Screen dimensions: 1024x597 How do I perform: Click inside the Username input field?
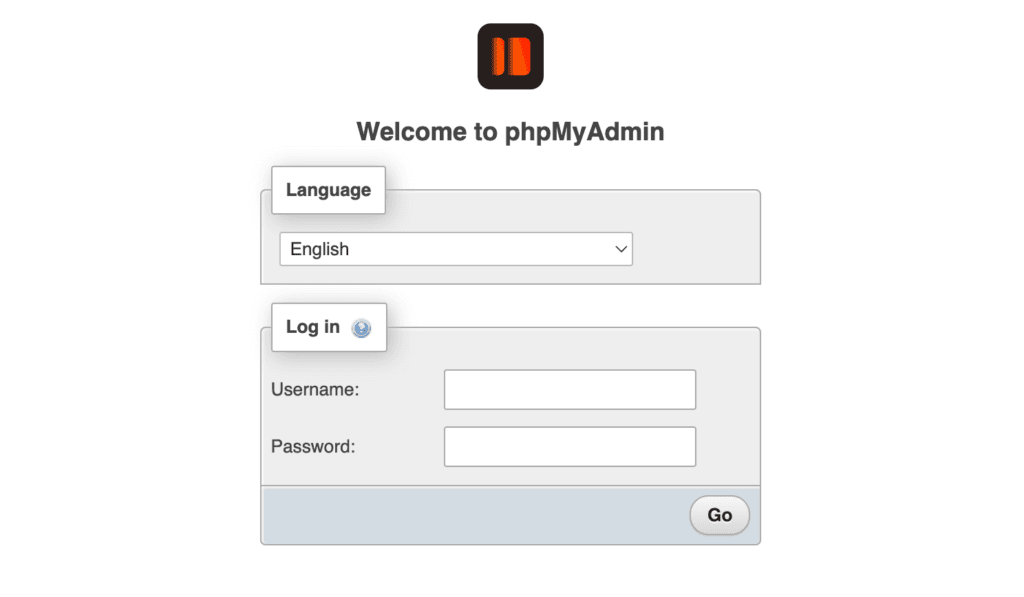[x=569, y=389]
